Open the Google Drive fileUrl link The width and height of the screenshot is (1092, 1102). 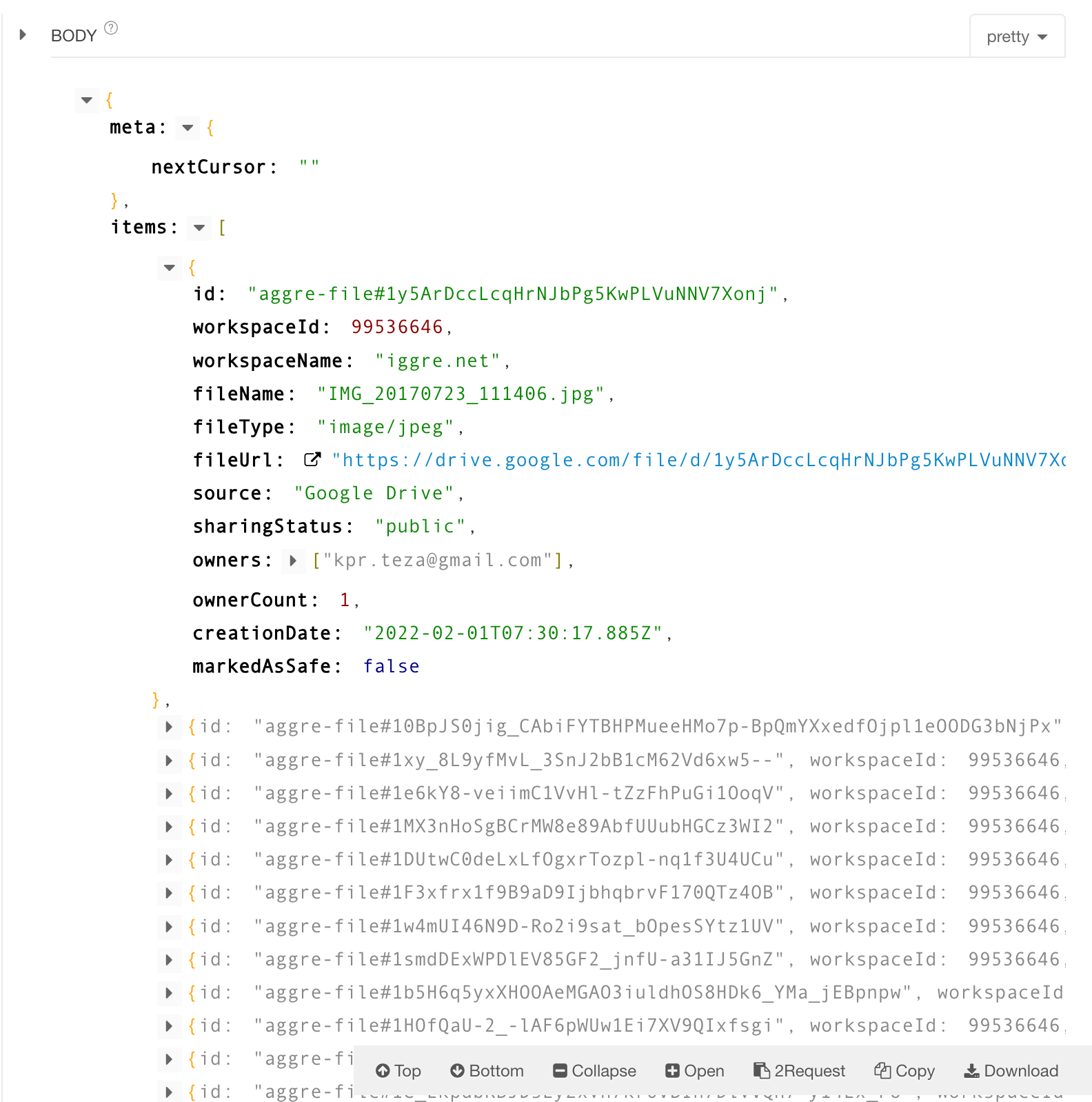(698, 460)
